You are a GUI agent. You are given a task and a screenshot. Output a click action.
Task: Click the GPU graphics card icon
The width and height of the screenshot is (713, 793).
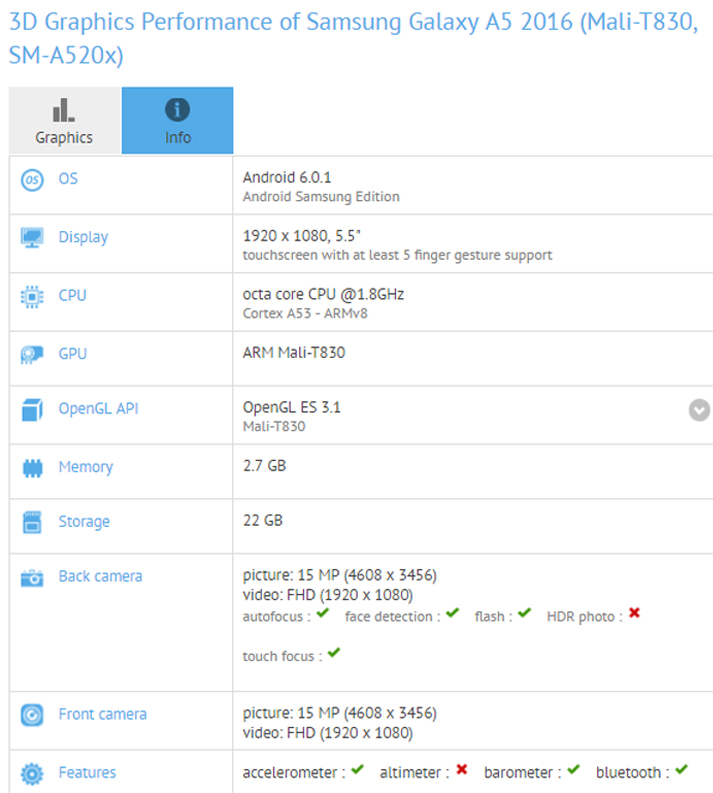coord(32,355)
